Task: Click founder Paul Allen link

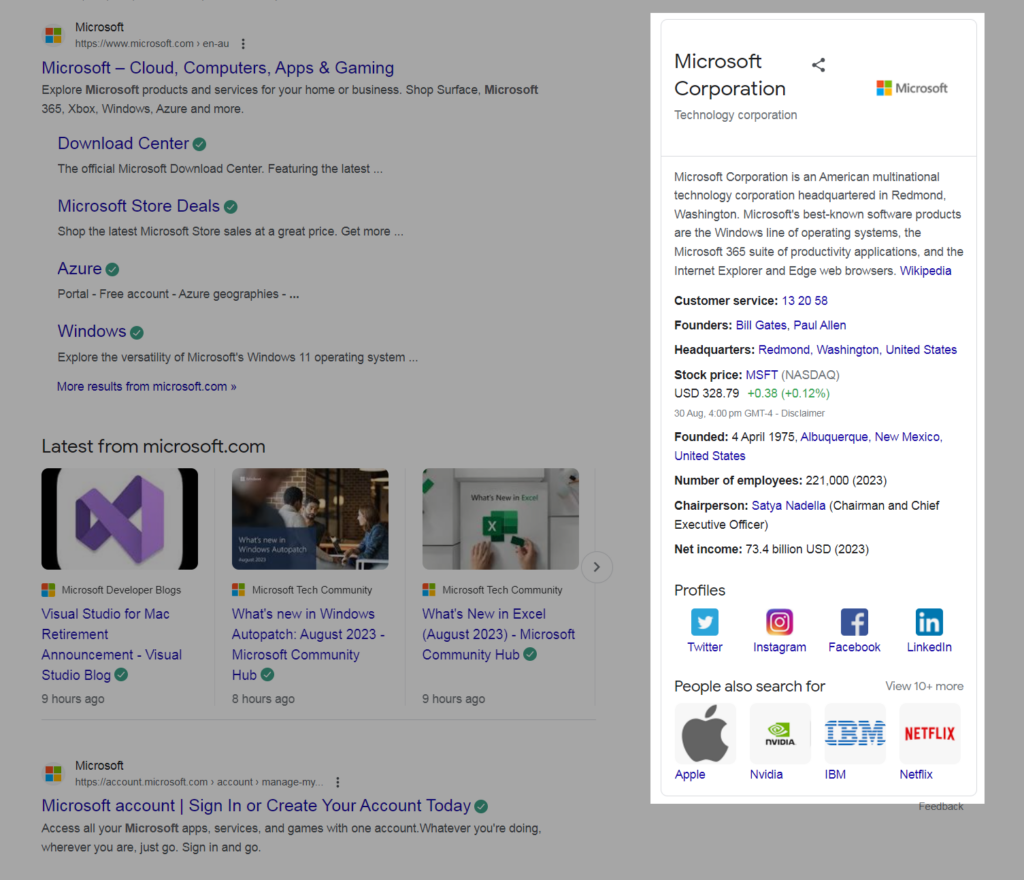Action: (x=820, y=325)
